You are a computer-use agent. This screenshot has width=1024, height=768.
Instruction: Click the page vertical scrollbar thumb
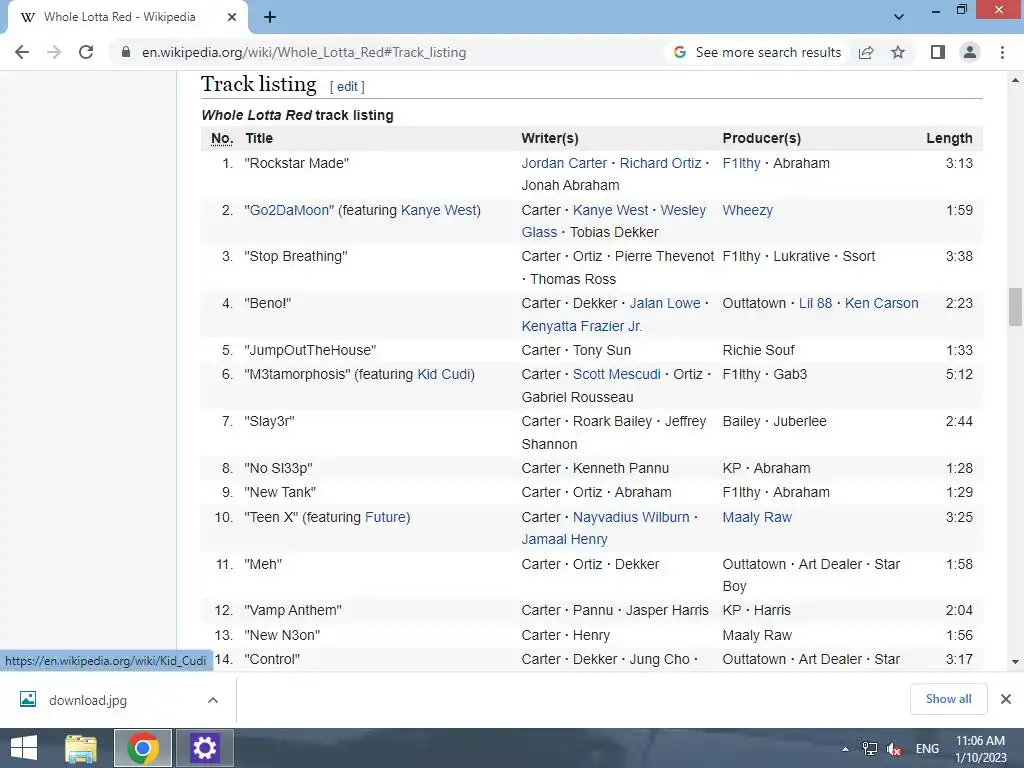1015,306
